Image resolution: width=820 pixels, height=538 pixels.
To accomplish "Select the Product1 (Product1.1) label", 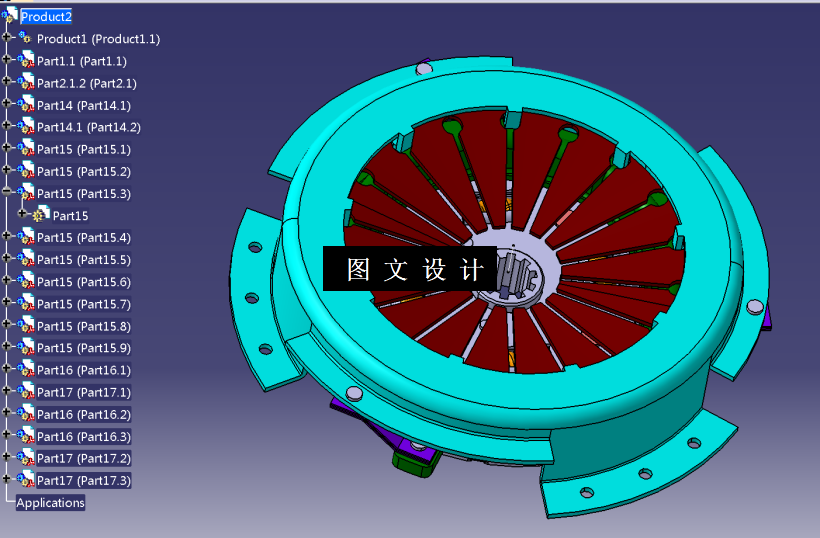I will (98, 39).
